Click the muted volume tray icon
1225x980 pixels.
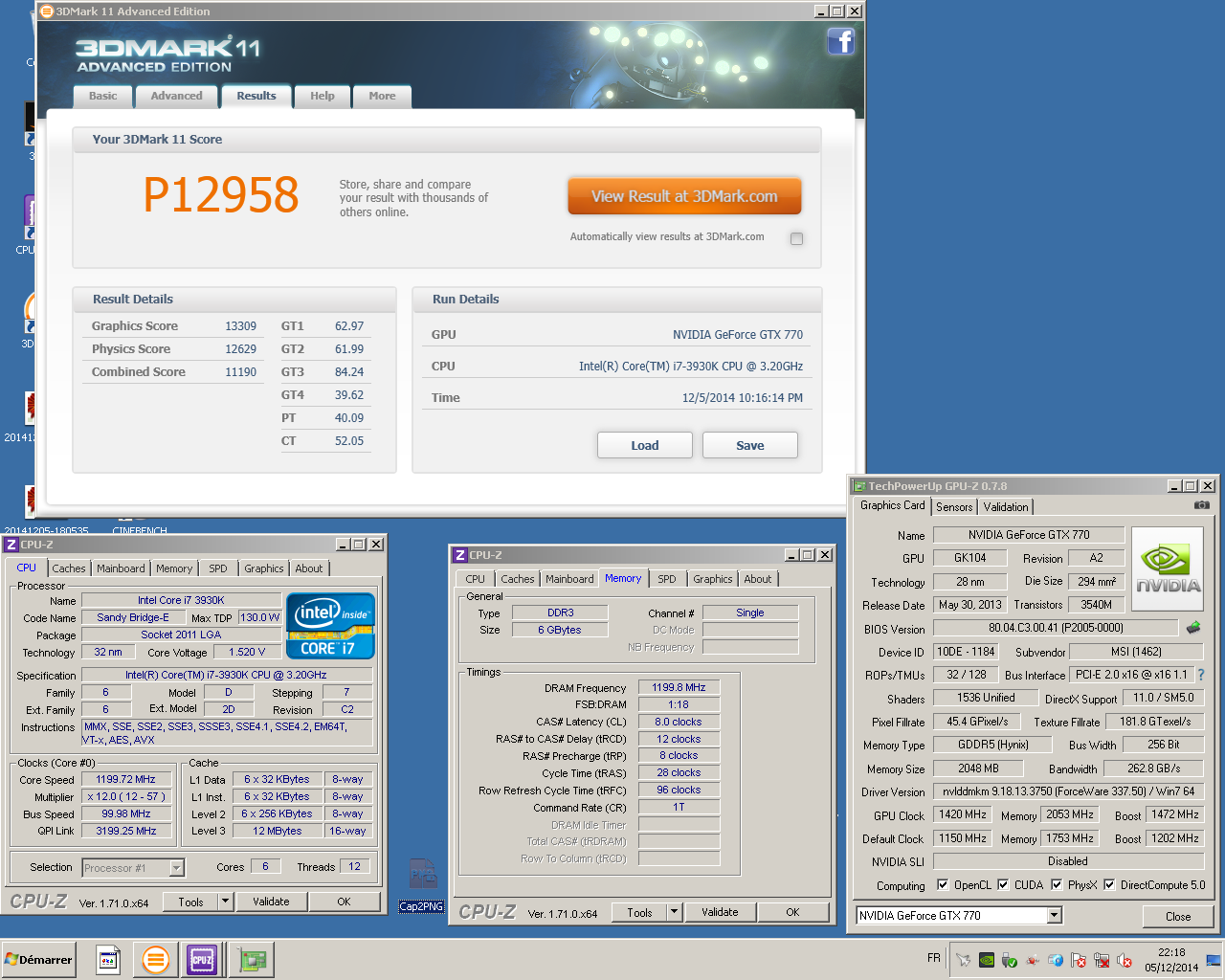click(1125, 960)
